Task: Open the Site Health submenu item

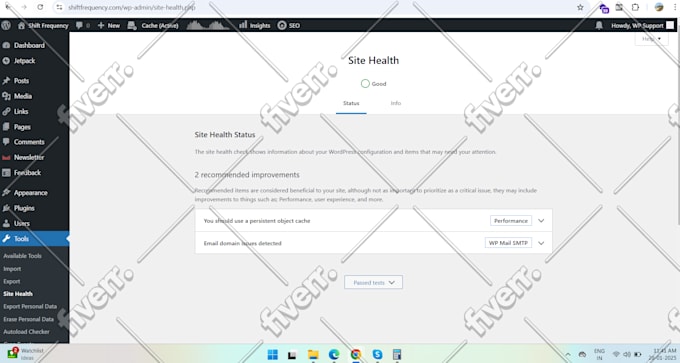Action: coord(18,294)
